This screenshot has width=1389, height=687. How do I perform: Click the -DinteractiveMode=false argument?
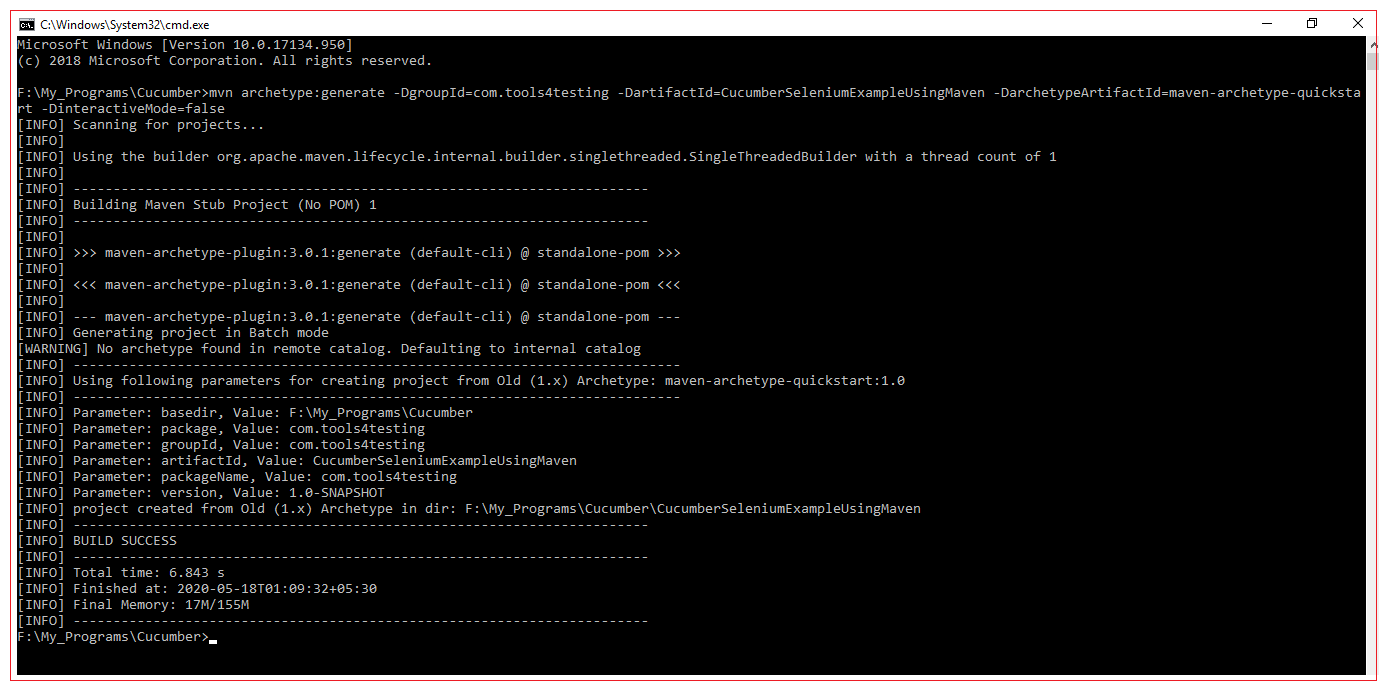pyautogui.click(x=133, y=109)
